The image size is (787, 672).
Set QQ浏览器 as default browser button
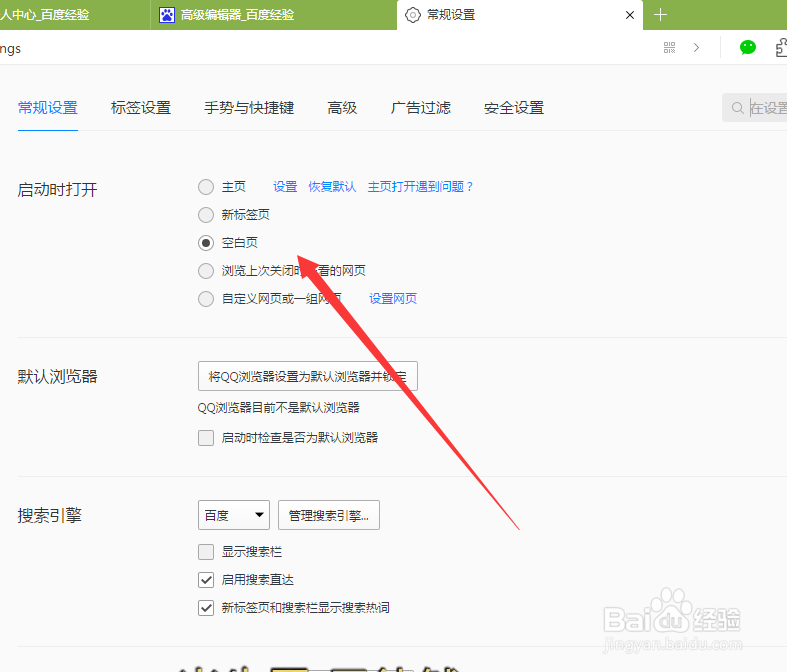point(308,376)
